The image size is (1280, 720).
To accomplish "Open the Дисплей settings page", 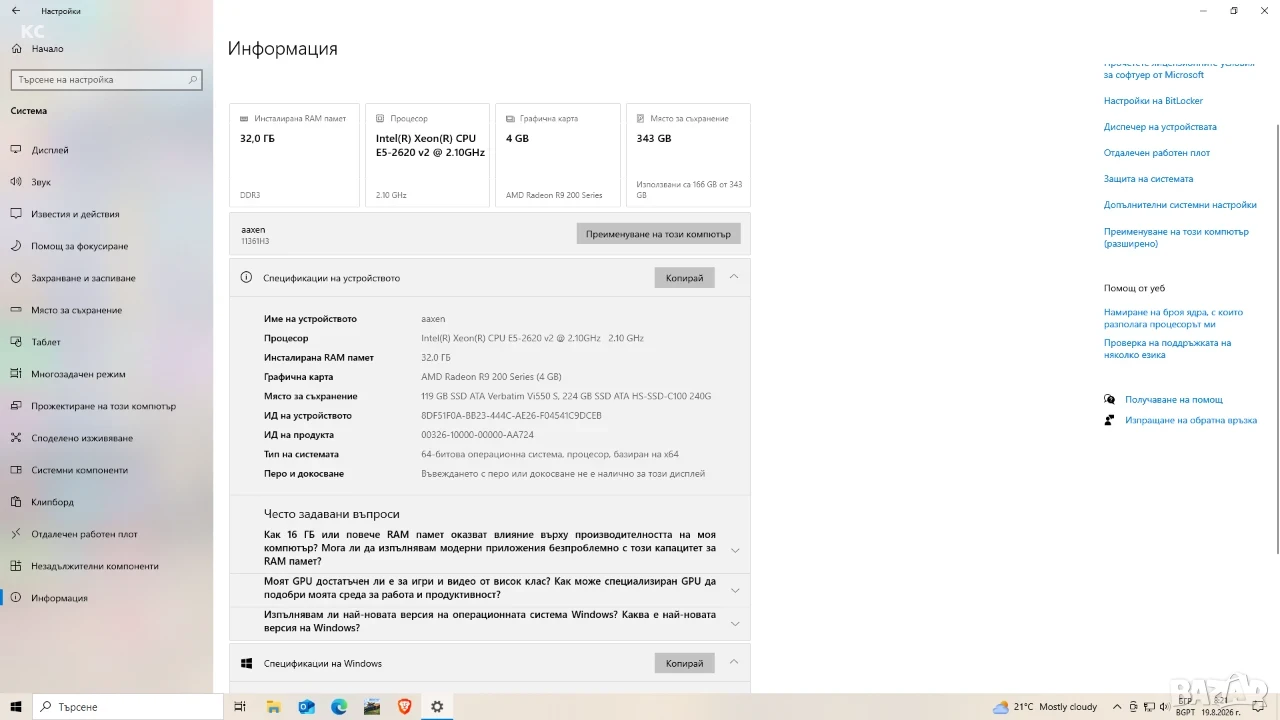I will tap(106, 150).
